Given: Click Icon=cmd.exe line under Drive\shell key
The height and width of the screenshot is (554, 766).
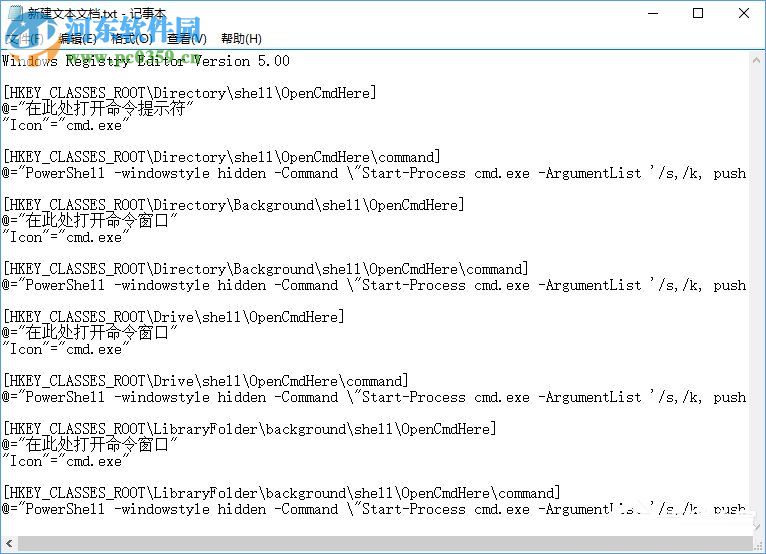Looking at the screenshot, I should click(66, 349).
